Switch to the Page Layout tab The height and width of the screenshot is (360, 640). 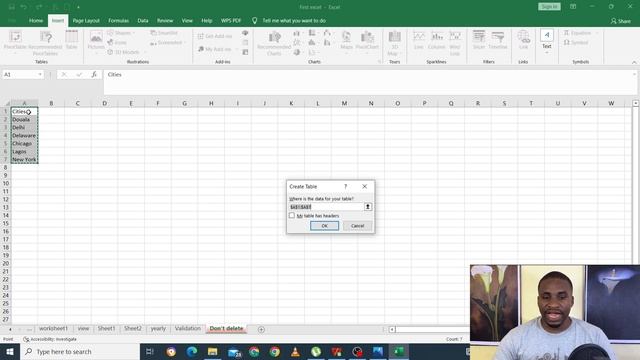tap(86, 20)
